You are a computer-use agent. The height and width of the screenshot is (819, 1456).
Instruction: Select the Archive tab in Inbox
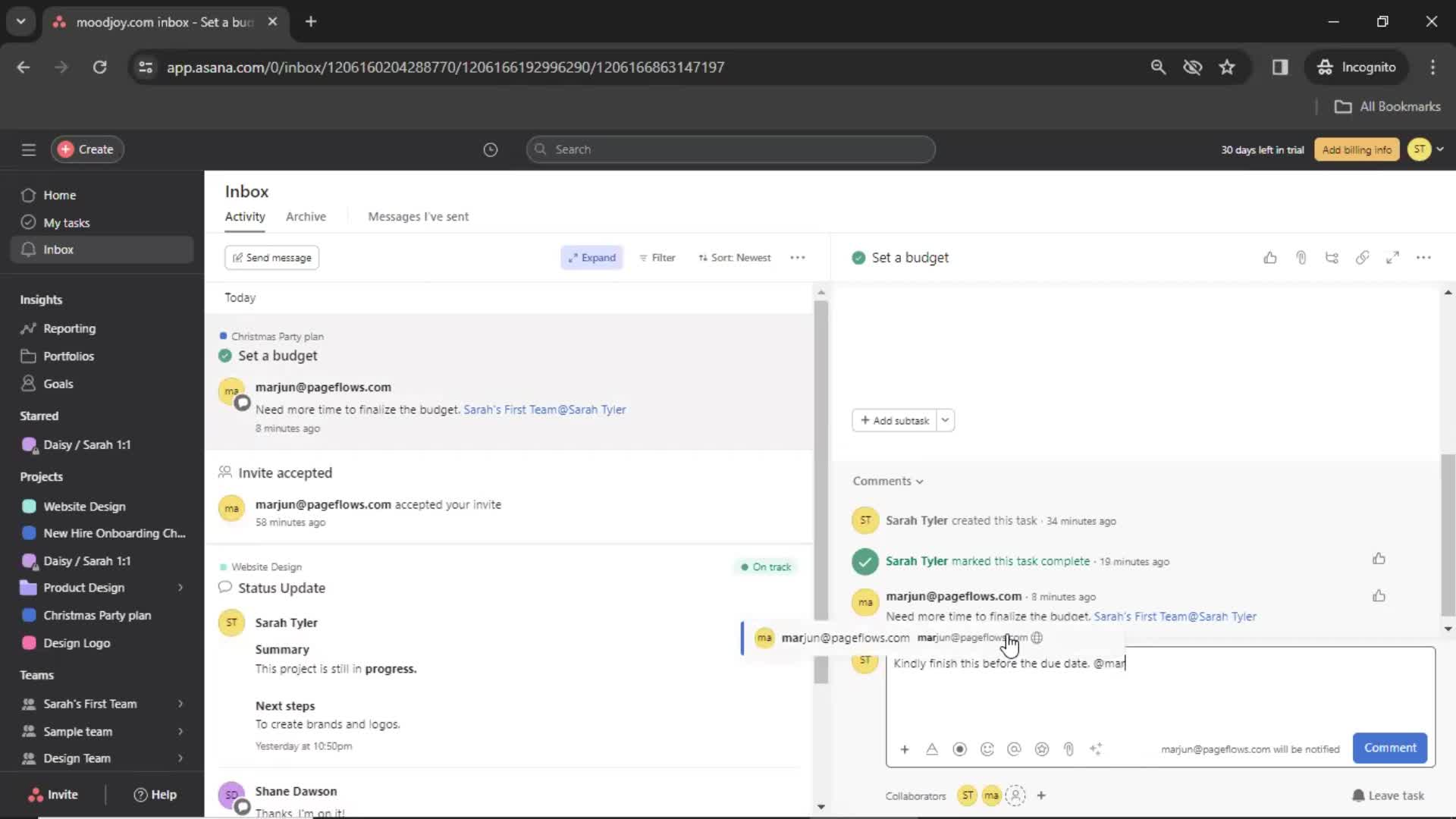pyautogui.click(x=306, y=216)
